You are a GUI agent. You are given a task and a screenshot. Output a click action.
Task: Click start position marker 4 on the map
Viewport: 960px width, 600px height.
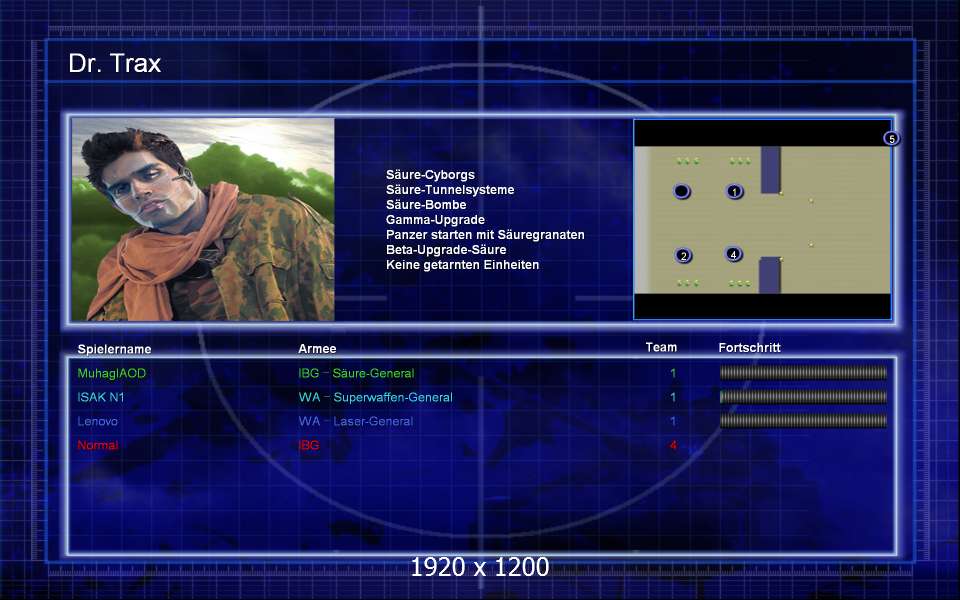click(733, 253)
